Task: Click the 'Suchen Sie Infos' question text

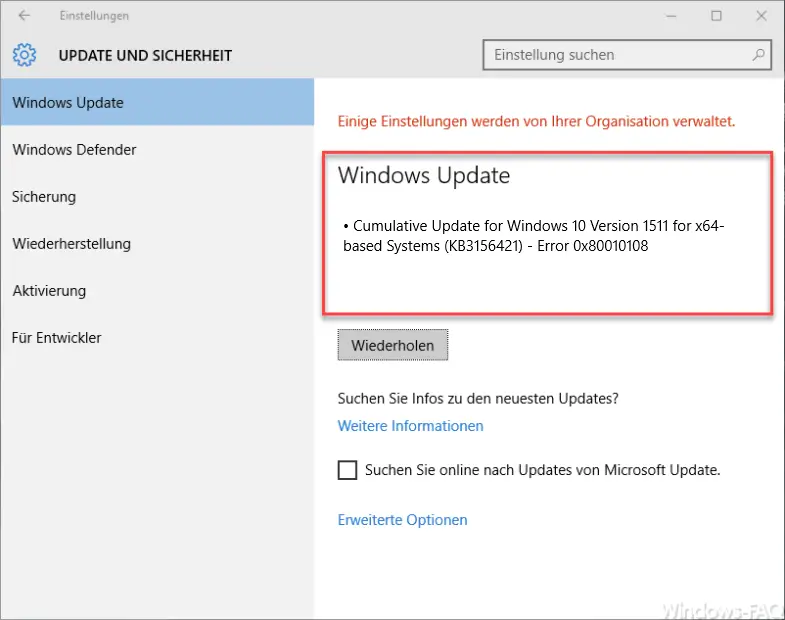Action: click(x=478, y=399)
